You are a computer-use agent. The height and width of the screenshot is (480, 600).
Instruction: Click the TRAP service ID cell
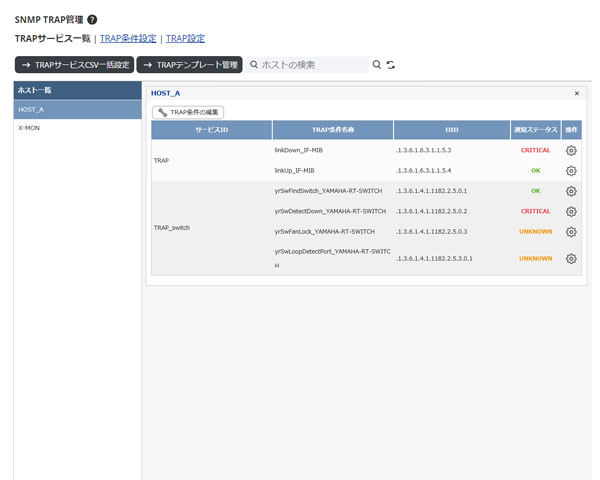point(212,160)
